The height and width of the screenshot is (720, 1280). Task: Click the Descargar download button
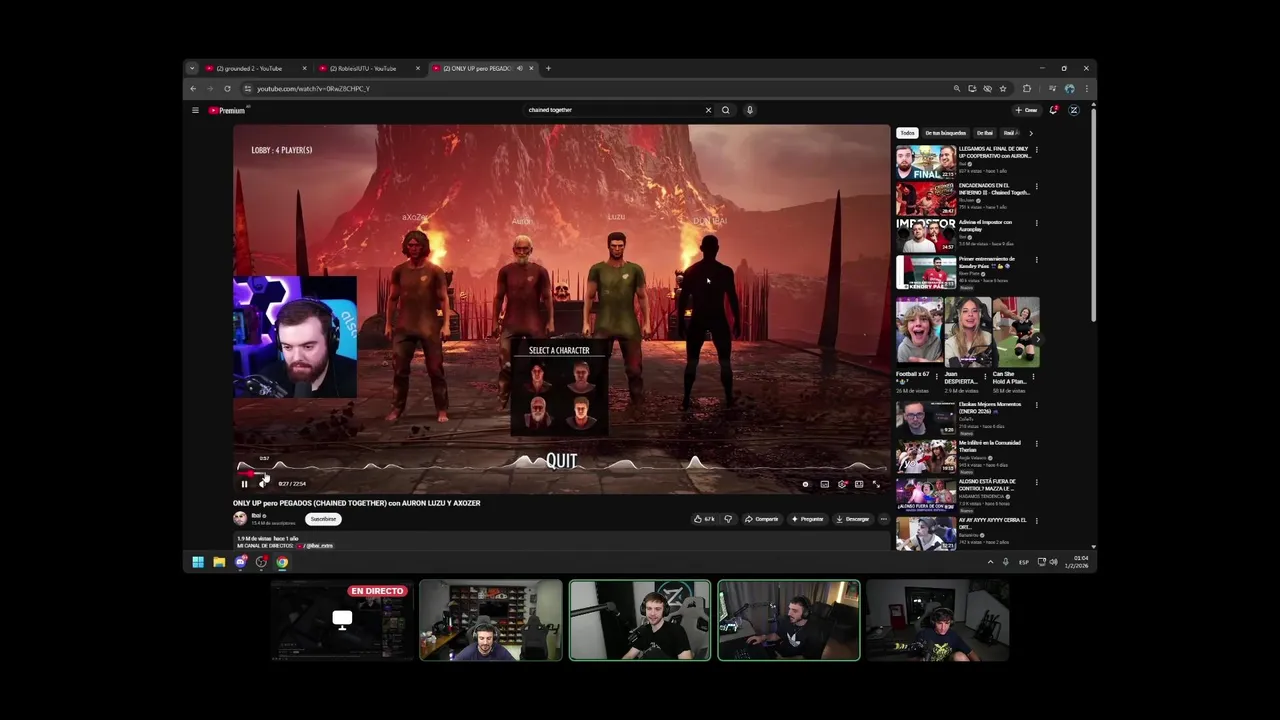point(854,519)
